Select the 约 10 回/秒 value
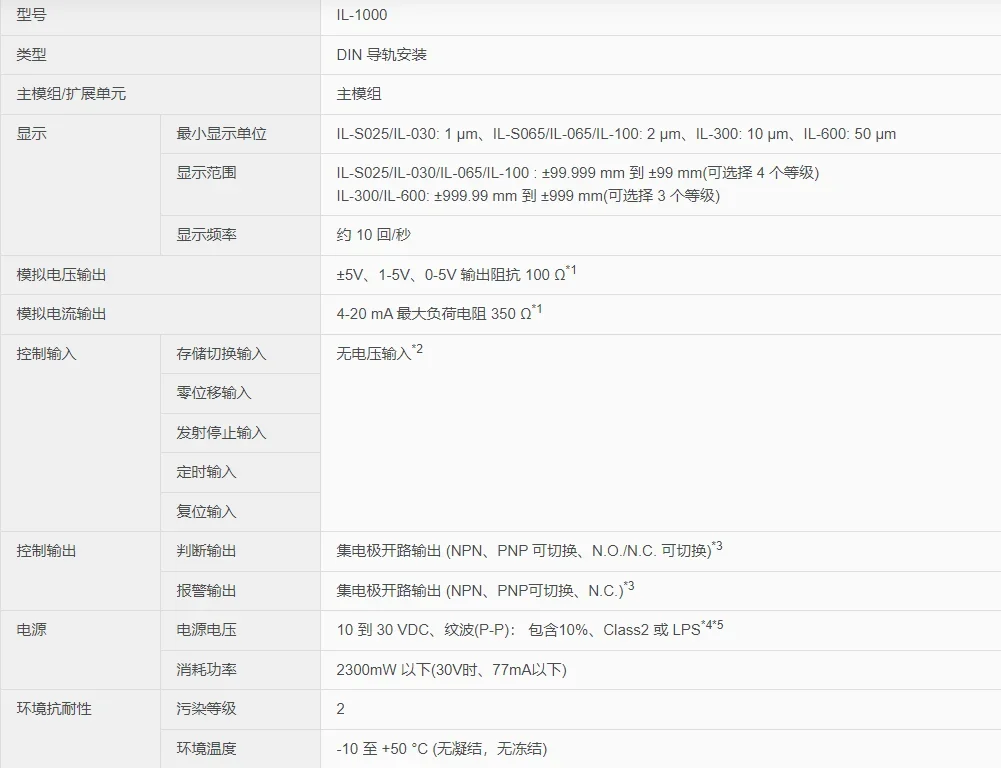Viewport: 1001px width, 768px height. click(373, 235)
